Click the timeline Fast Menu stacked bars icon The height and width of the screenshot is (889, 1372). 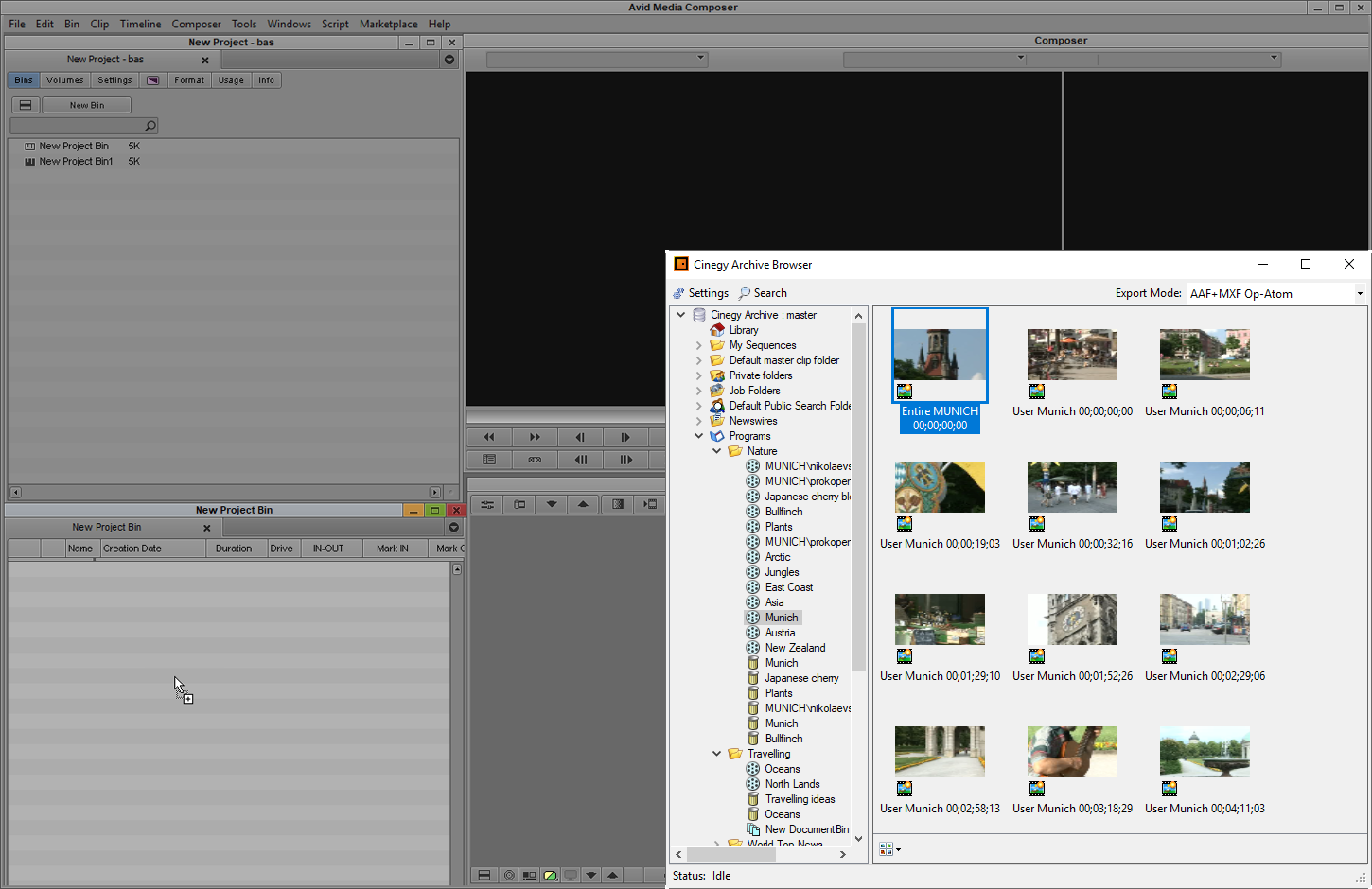(x=484, y=876)
